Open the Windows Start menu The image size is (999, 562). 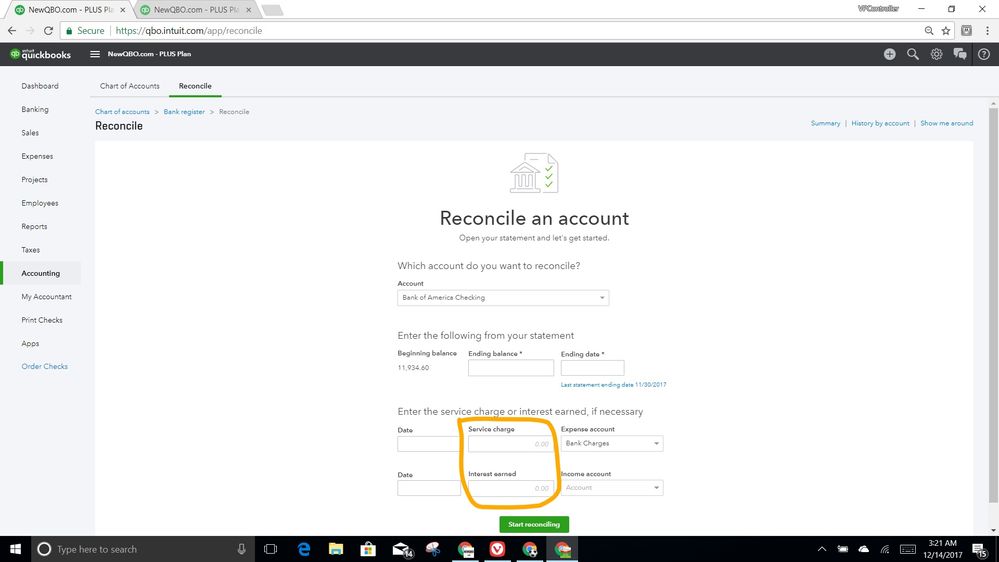pyautogui.click(x=15, y=549)
